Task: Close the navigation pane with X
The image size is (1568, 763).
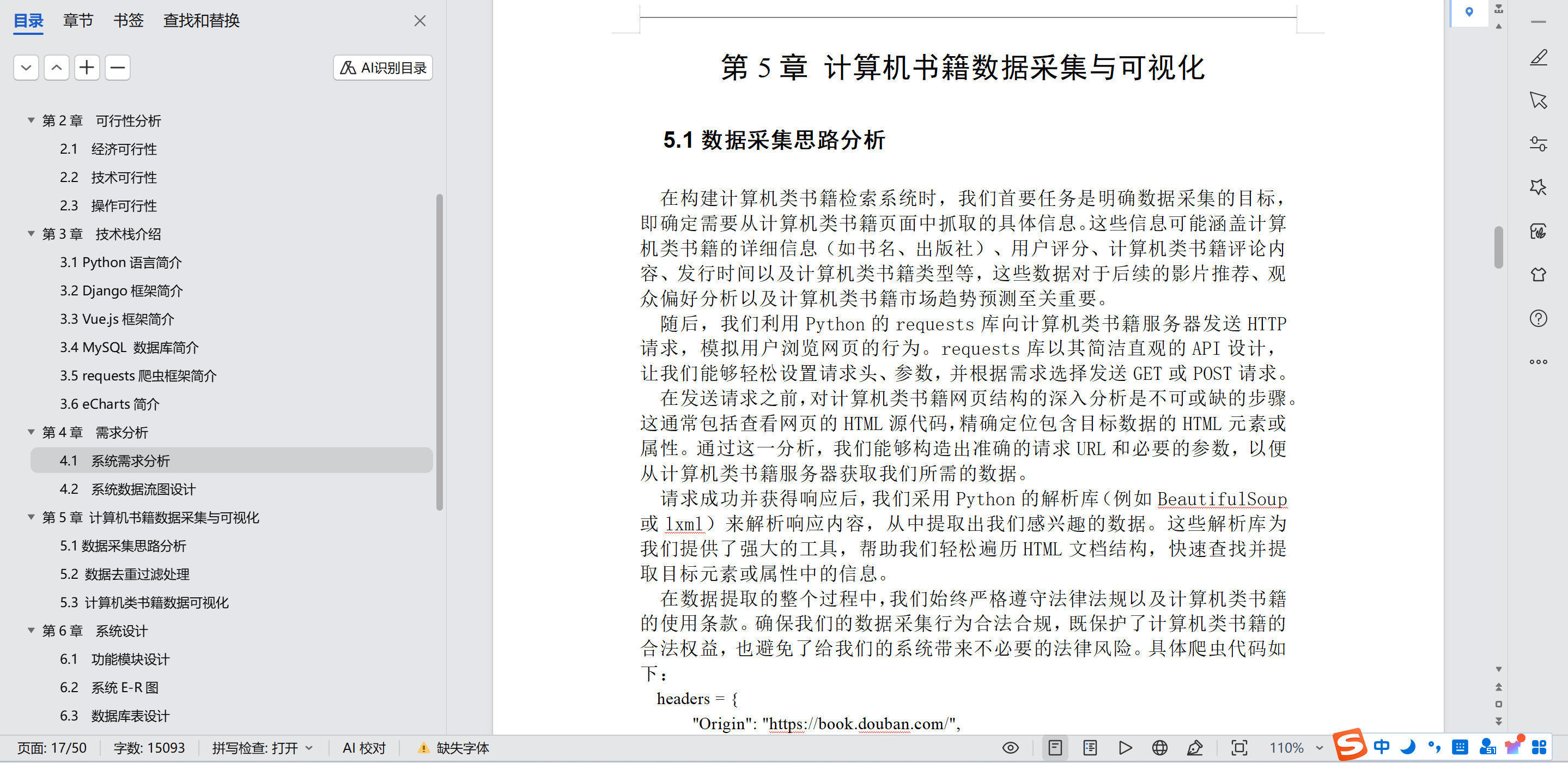Action: pos(420,21)
